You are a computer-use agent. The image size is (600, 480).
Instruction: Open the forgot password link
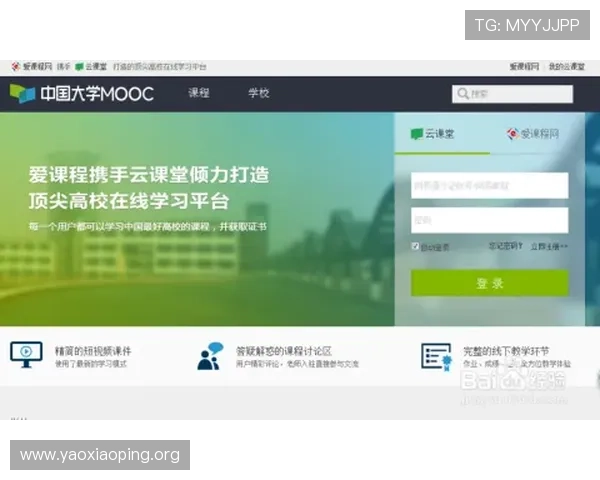point(505,246)
